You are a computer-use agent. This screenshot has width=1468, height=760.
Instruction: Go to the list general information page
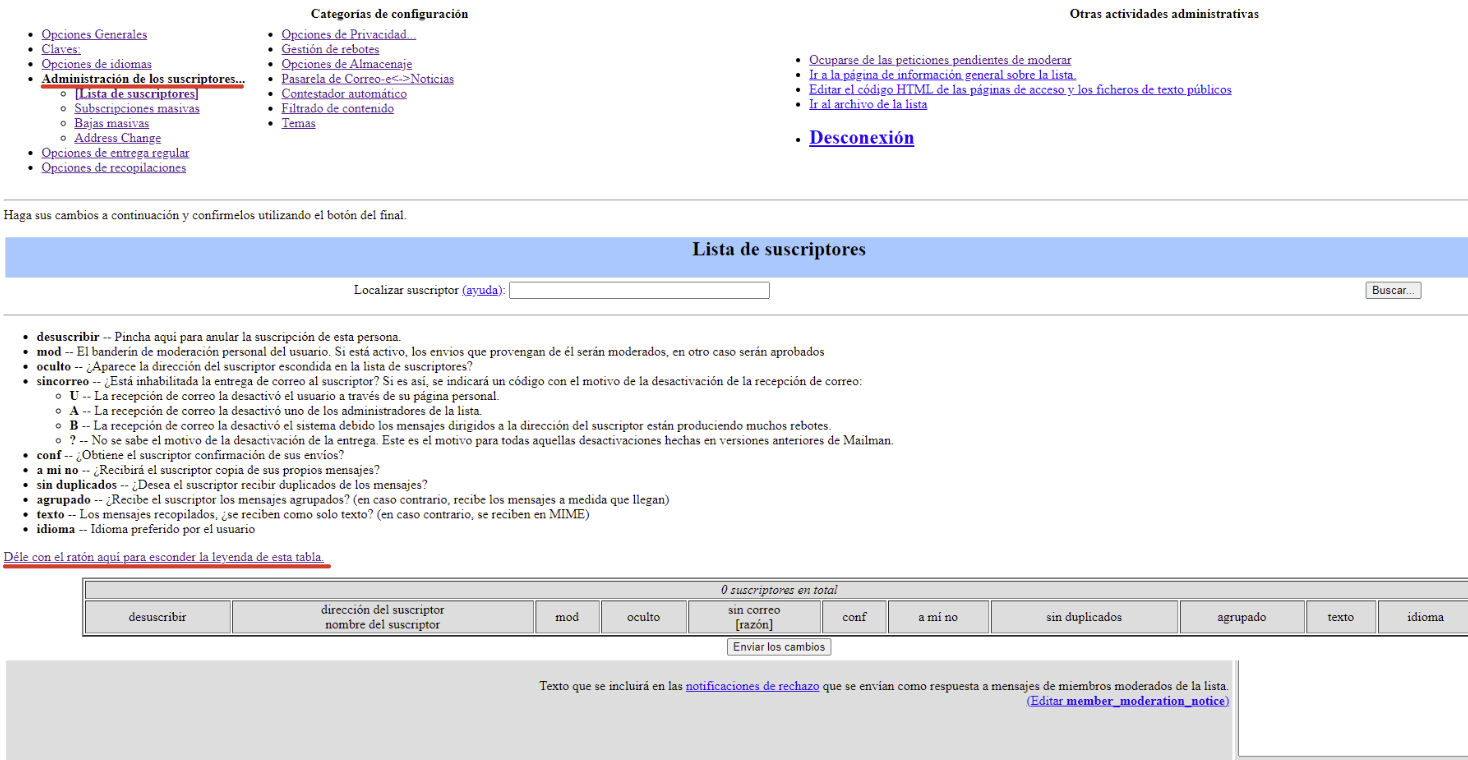[x=943, y=75]
